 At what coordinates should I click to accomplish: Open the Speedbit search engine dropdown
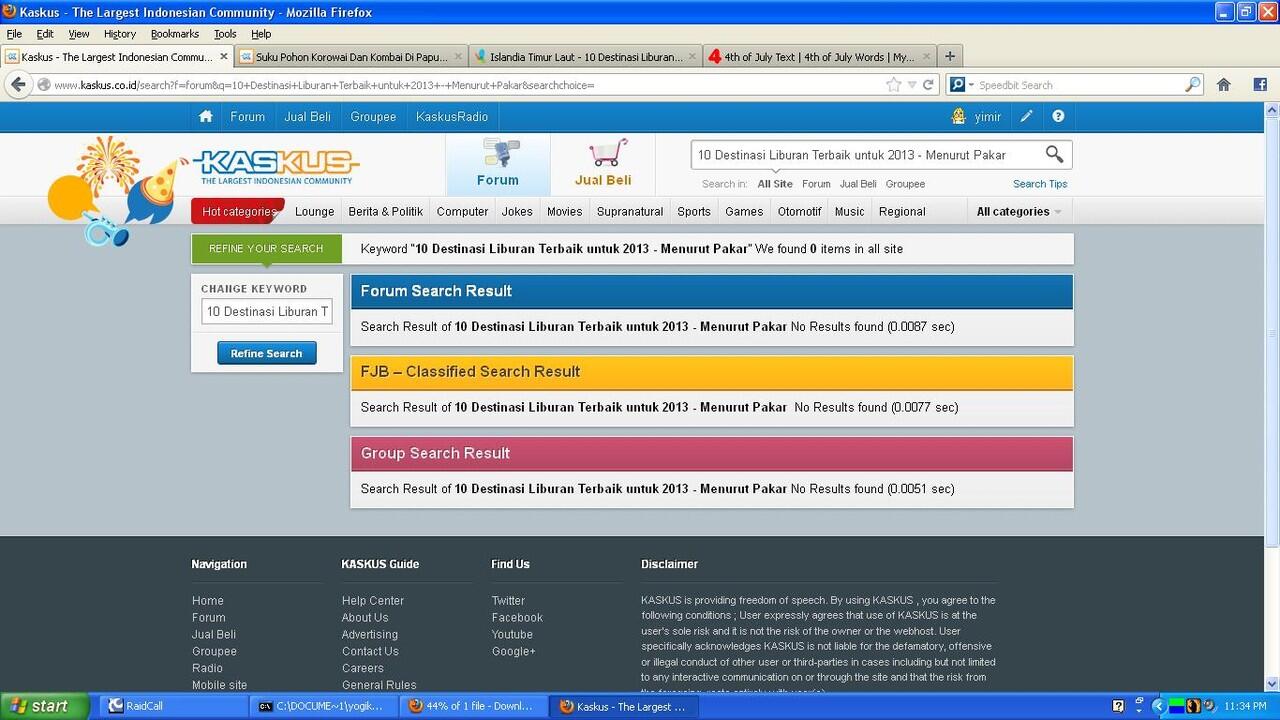970,85
